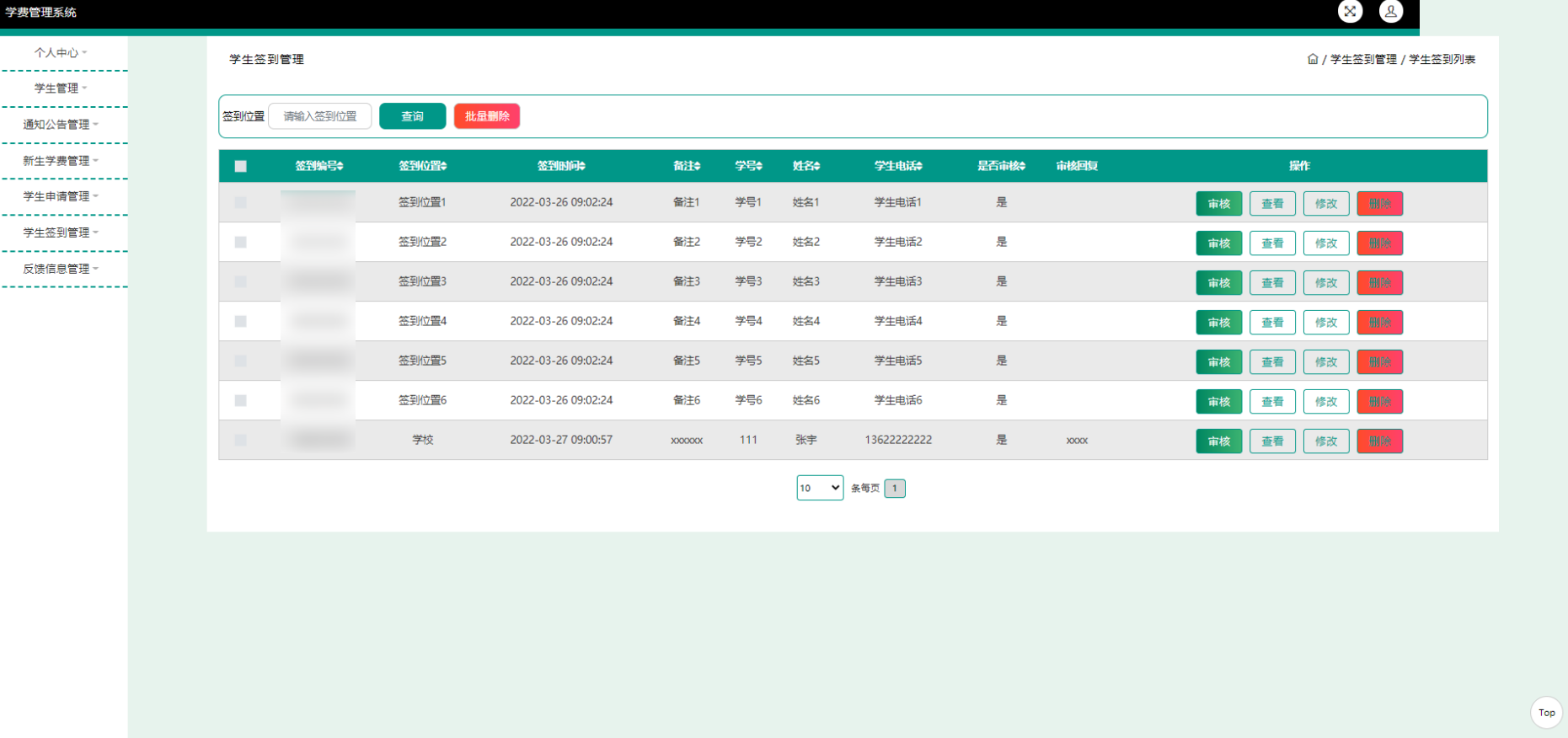The width and height of the screenshot is (1568, 738).
Task: Sort by 姓名 column header
Action: 806,166
